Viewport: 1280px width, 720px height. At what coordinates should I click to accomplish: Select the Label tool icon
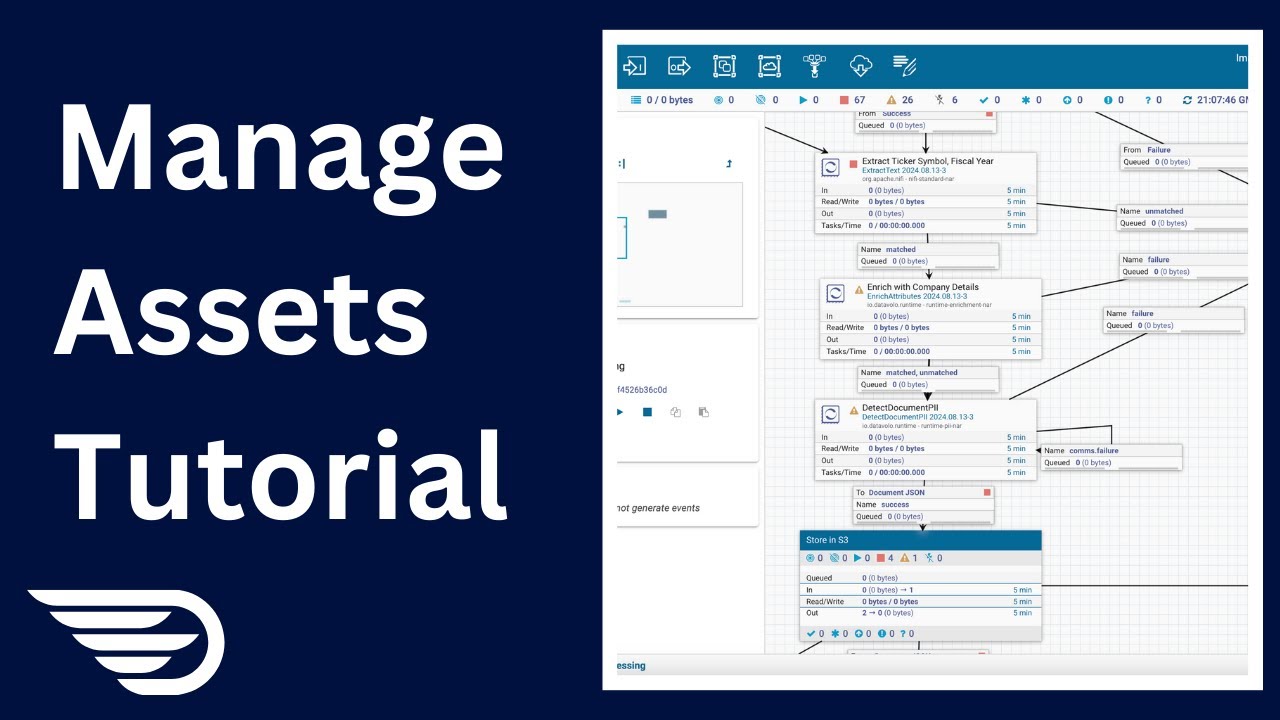904,67
